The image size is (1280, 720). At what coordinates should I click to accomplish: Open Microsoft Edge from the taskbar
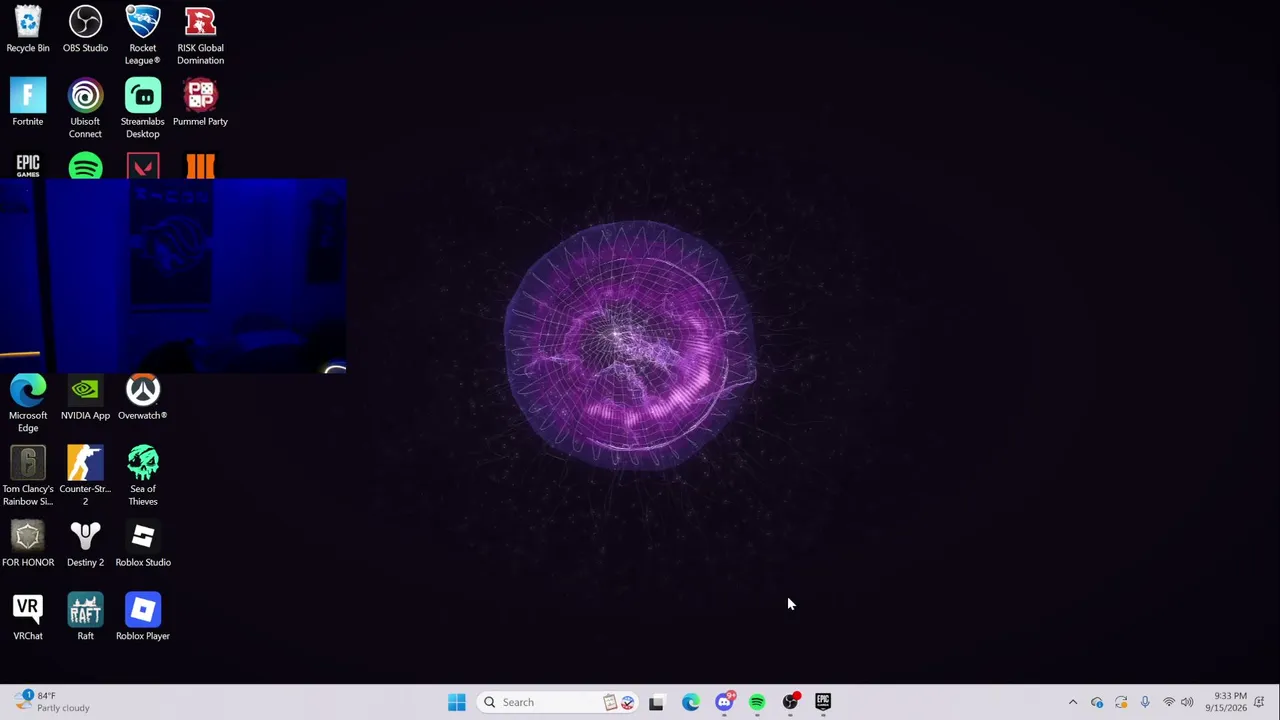click(x=691, y=702)
